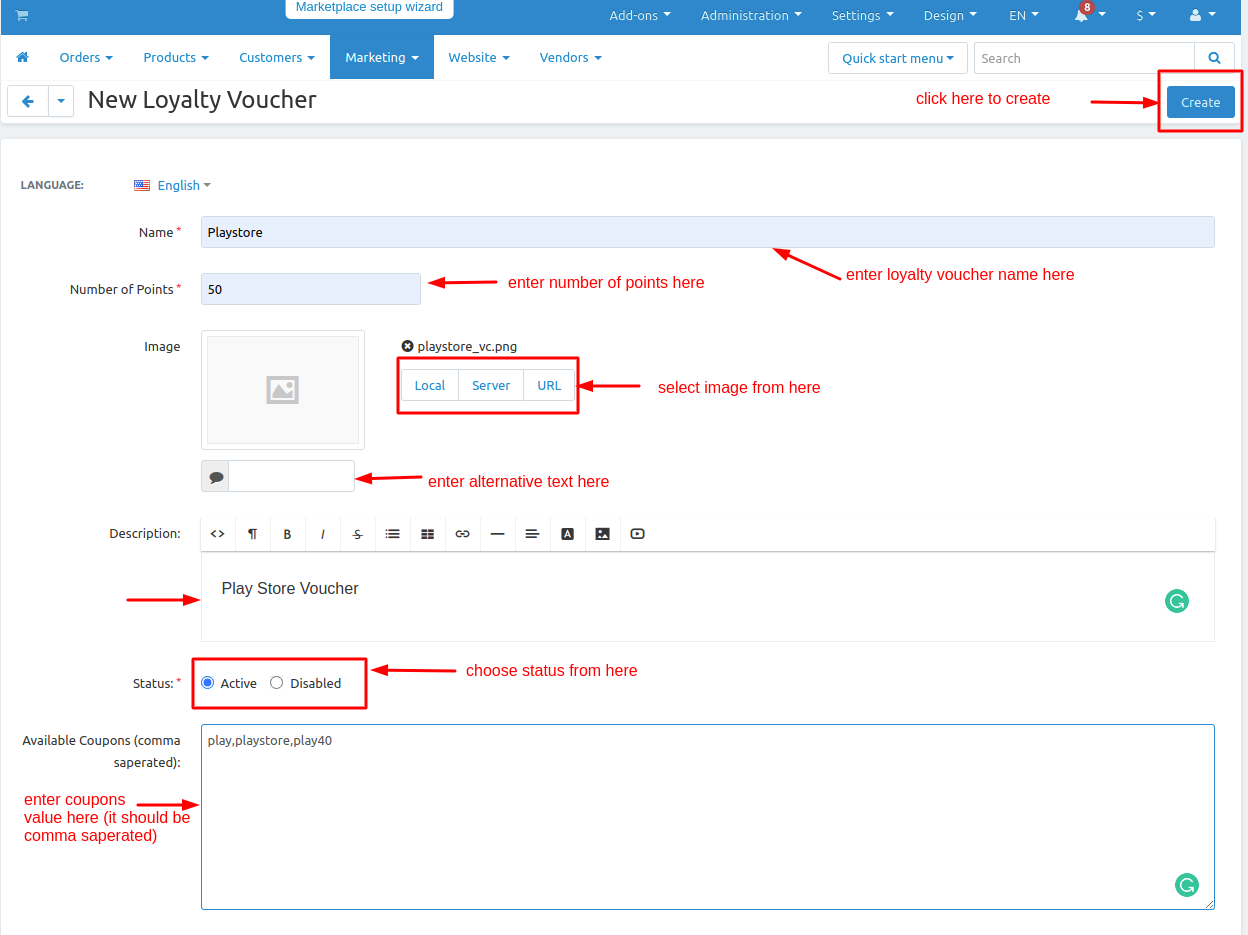Toggle HTML source code view in editor

217,534
